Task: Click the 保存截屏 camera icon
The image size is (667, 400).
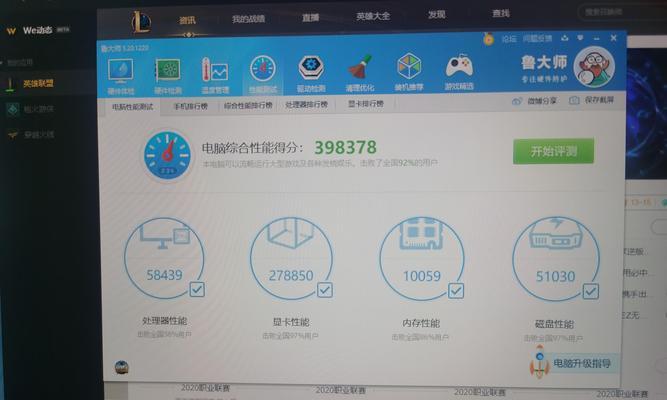Action: 574,100
